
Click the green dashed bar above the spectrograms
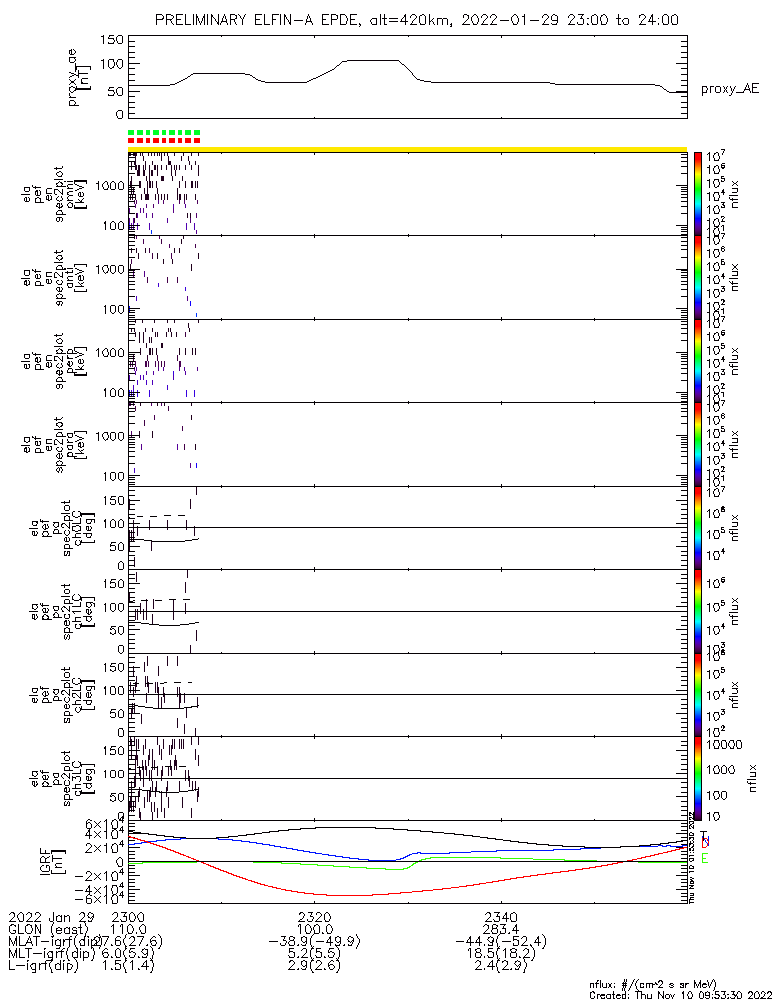[x=164, y=132]
